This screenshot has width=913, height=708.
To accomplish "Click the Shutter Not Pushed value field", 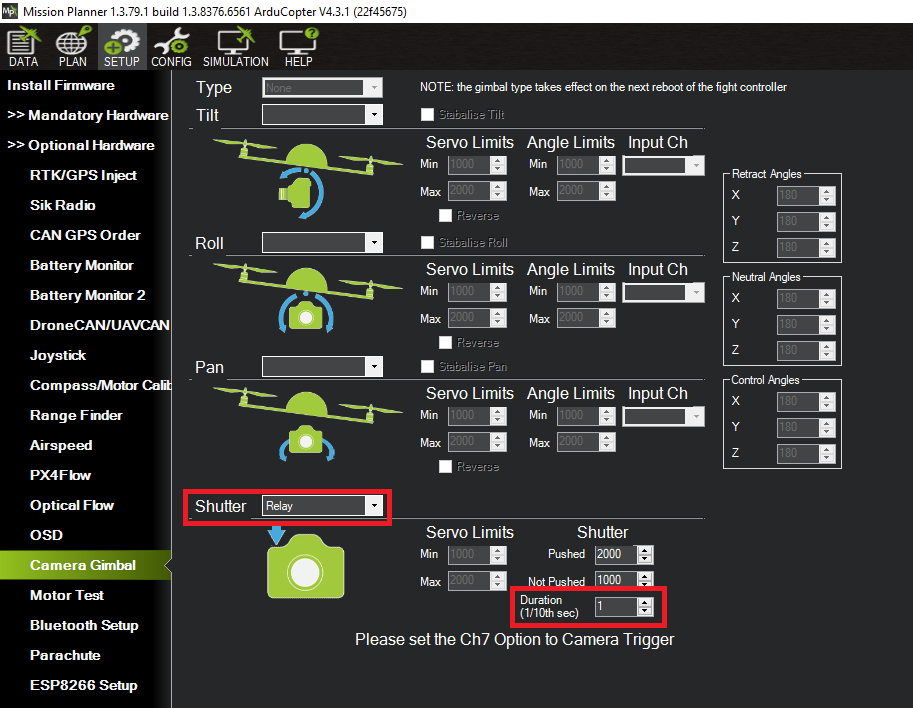I will [x=616, y=579].
